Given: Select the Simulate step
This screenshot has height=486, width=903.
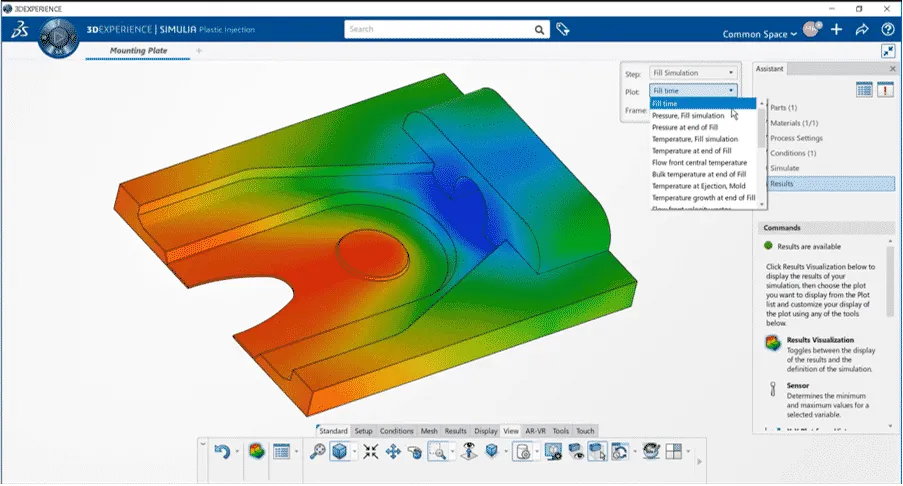Looking at the screenshot, I should click(x=784, y=168).
